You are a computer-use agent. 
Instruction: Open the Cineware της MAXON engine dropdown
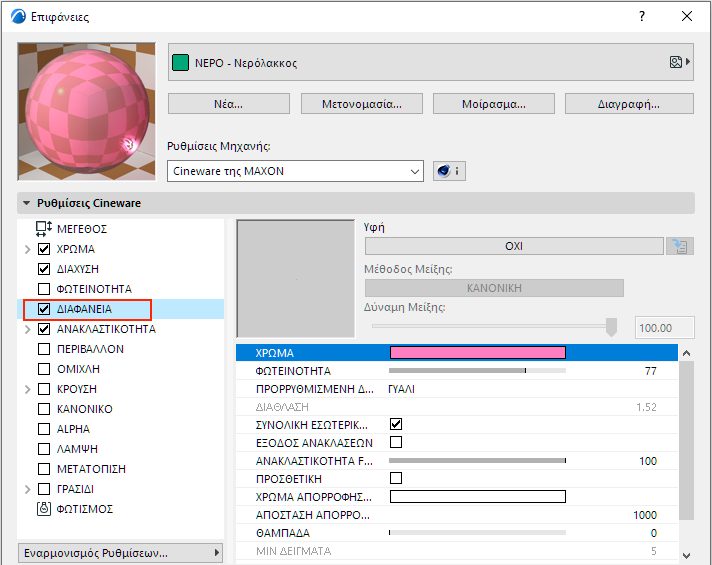click(x=295, y=171)
